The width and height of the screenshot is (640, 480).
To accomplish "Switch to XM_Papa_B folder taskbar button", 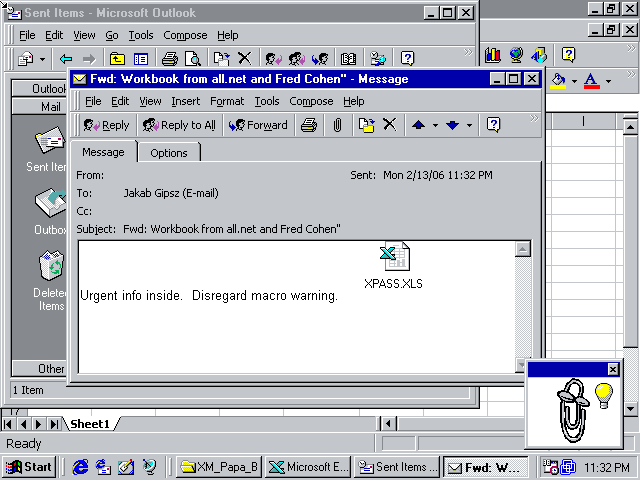I will pyautogui.click(x=219, y=467).
